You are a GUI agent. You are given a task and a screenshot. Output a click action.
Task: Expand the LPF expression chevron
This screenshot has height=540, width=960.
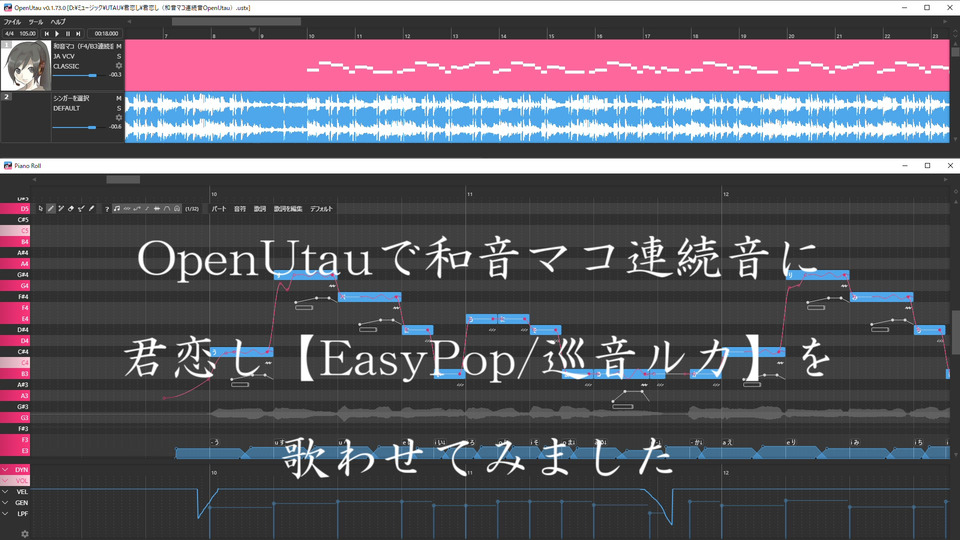click(6, 514)
